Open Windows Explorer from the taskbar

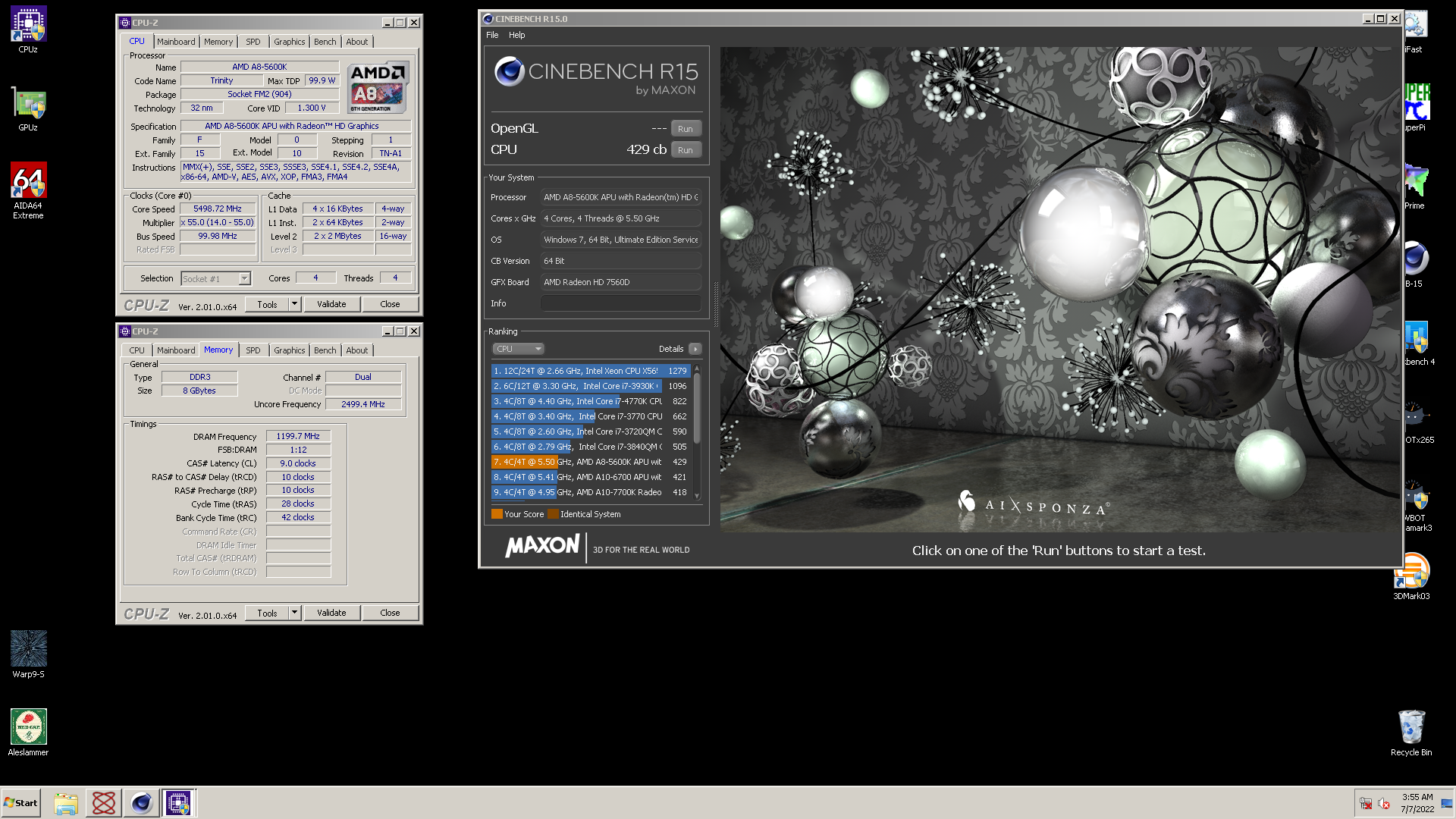(x=66, y=803)
